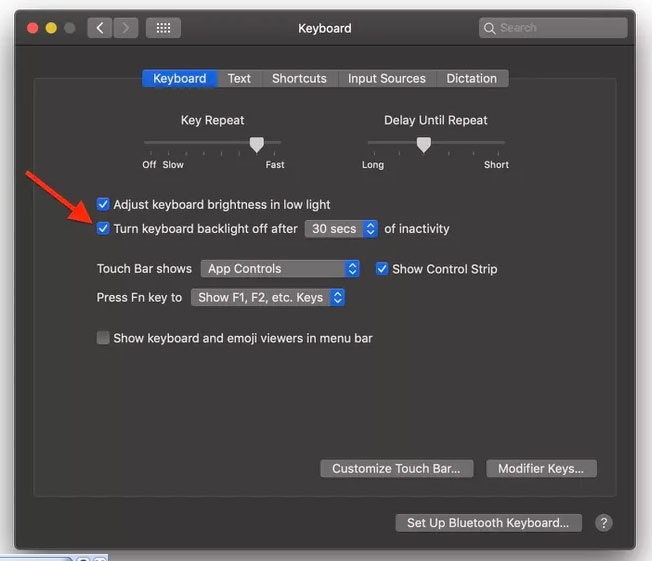
Task: Click the help question mark button
Action: 603,523
